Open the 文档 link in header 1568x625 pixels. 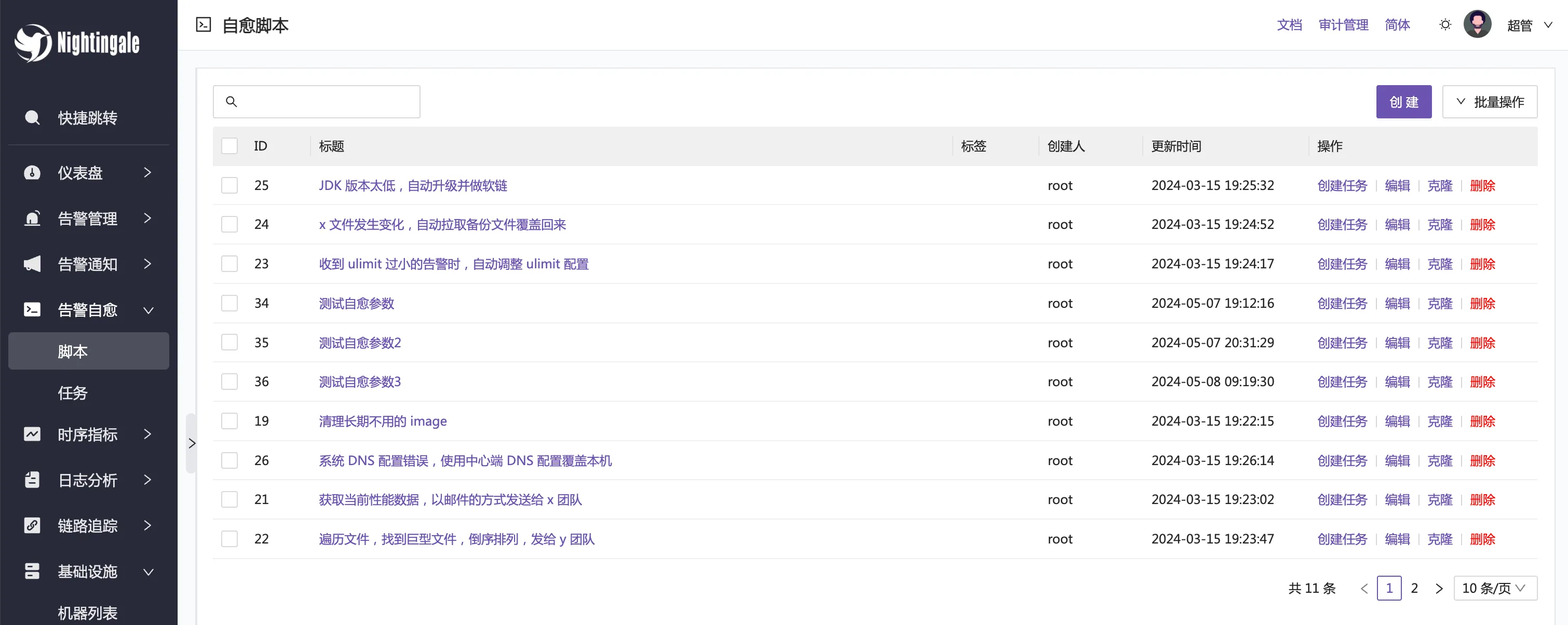point(1289,25)
